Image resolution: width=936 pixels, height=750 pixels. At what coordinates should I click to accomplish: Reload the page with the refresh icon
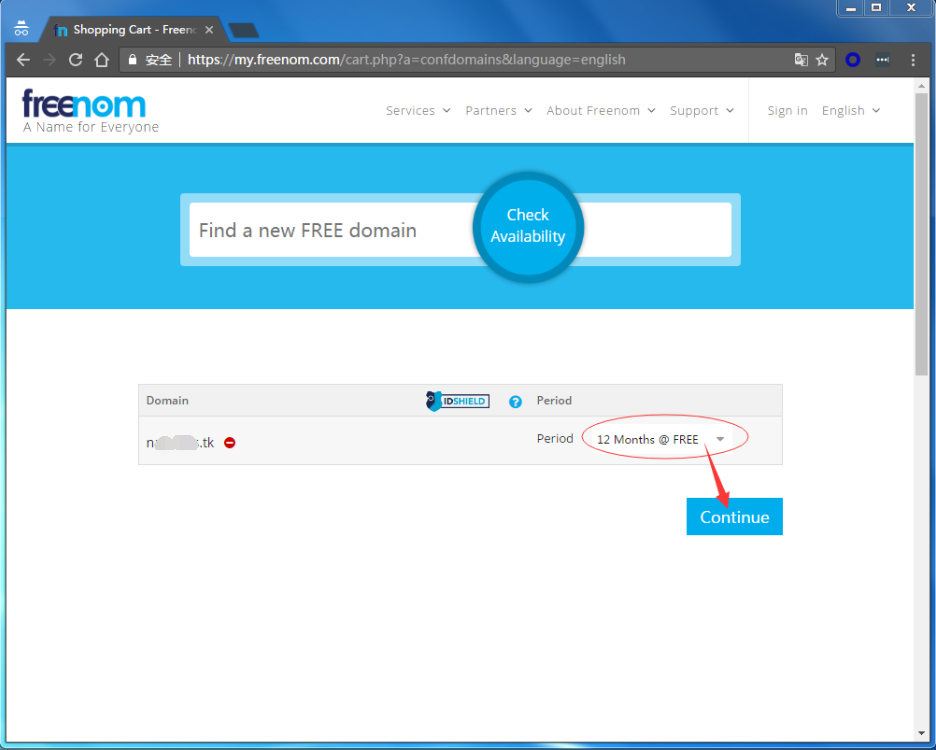point(75,60)
